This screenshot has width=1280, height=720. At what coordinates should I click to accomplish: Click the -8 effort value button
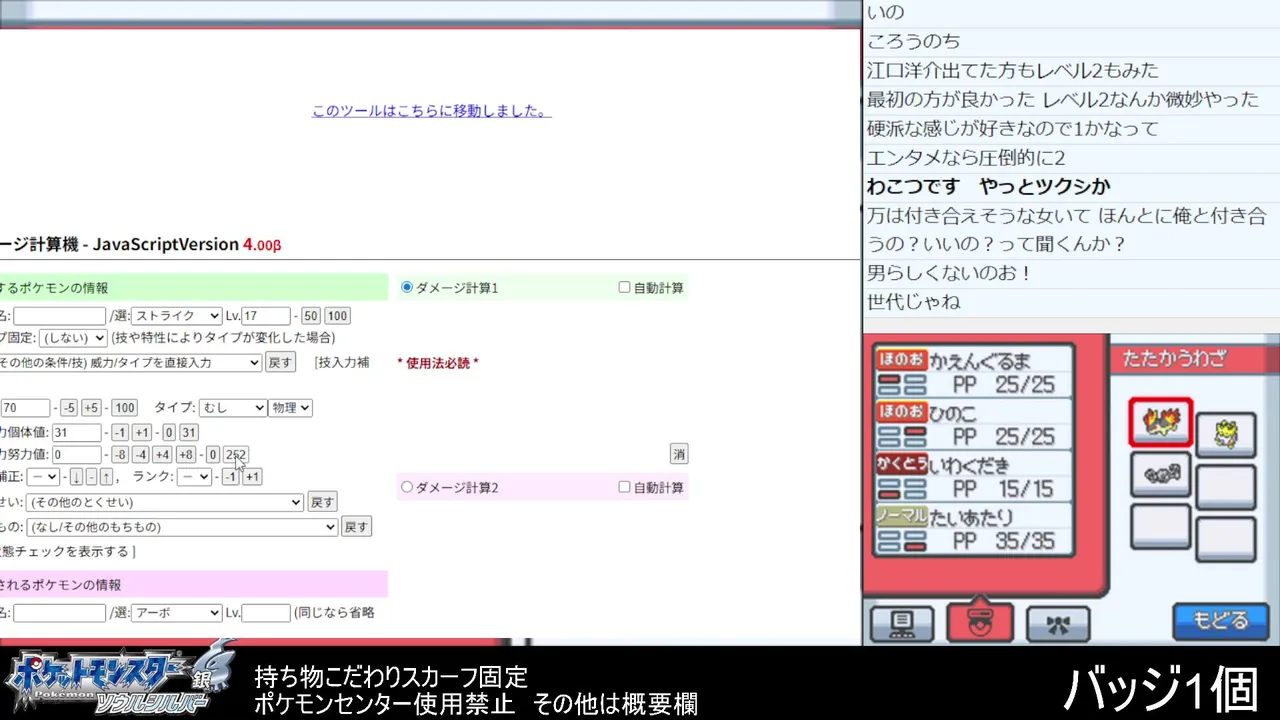(x=119, y=455)
